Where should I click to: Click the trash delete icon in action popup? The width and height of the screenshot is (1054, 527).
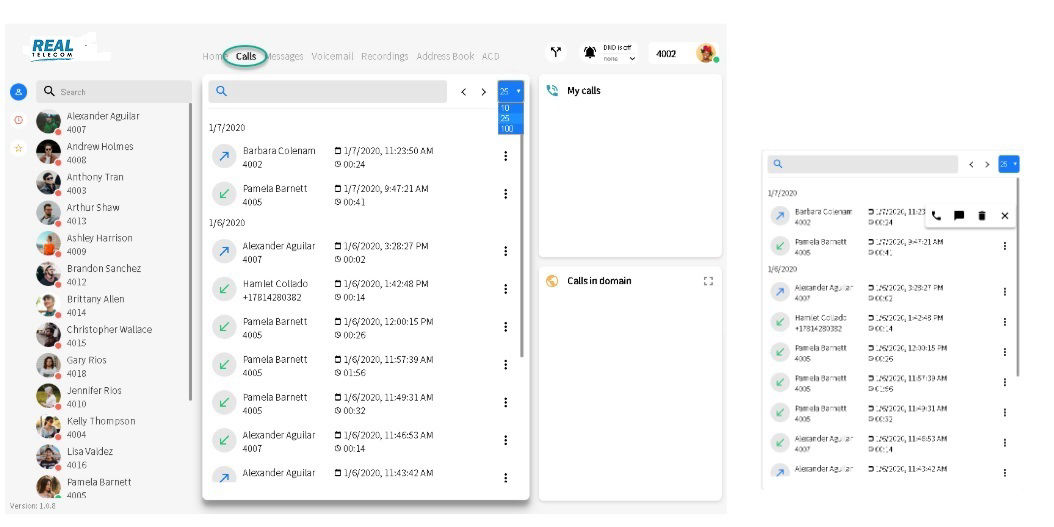pos(982,215)
